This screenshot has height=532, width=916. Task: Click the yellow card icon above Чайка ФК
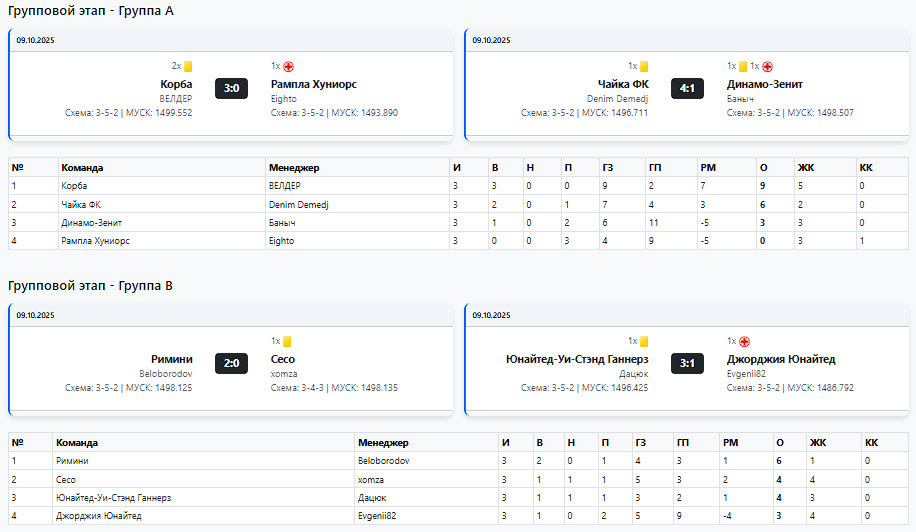pyautogui.click(x=644, y=67)
